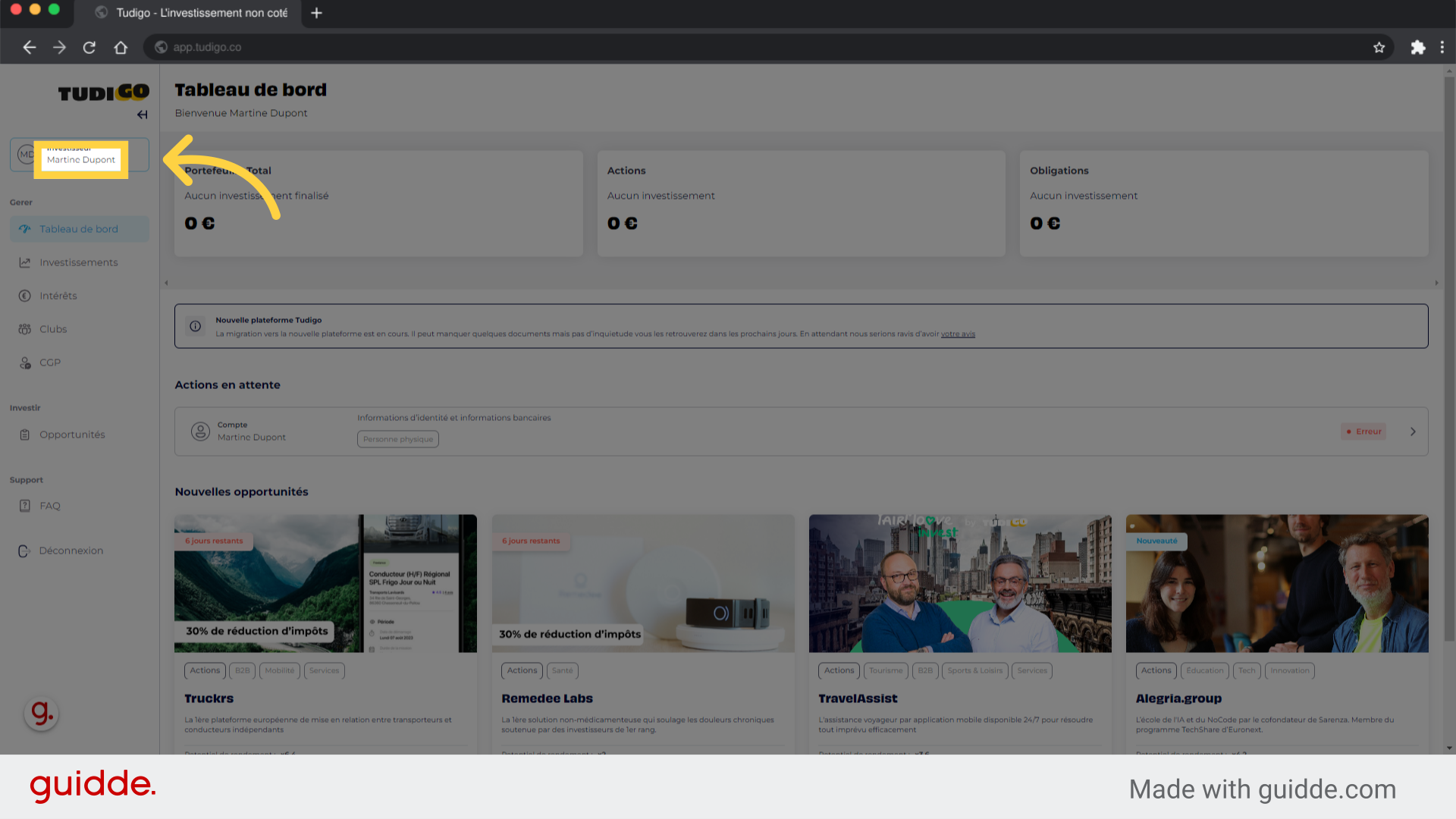Click the Innovation tag on Alegria.group
This screenshot has width=1456, height=819.
click(x=1290, y=670)
